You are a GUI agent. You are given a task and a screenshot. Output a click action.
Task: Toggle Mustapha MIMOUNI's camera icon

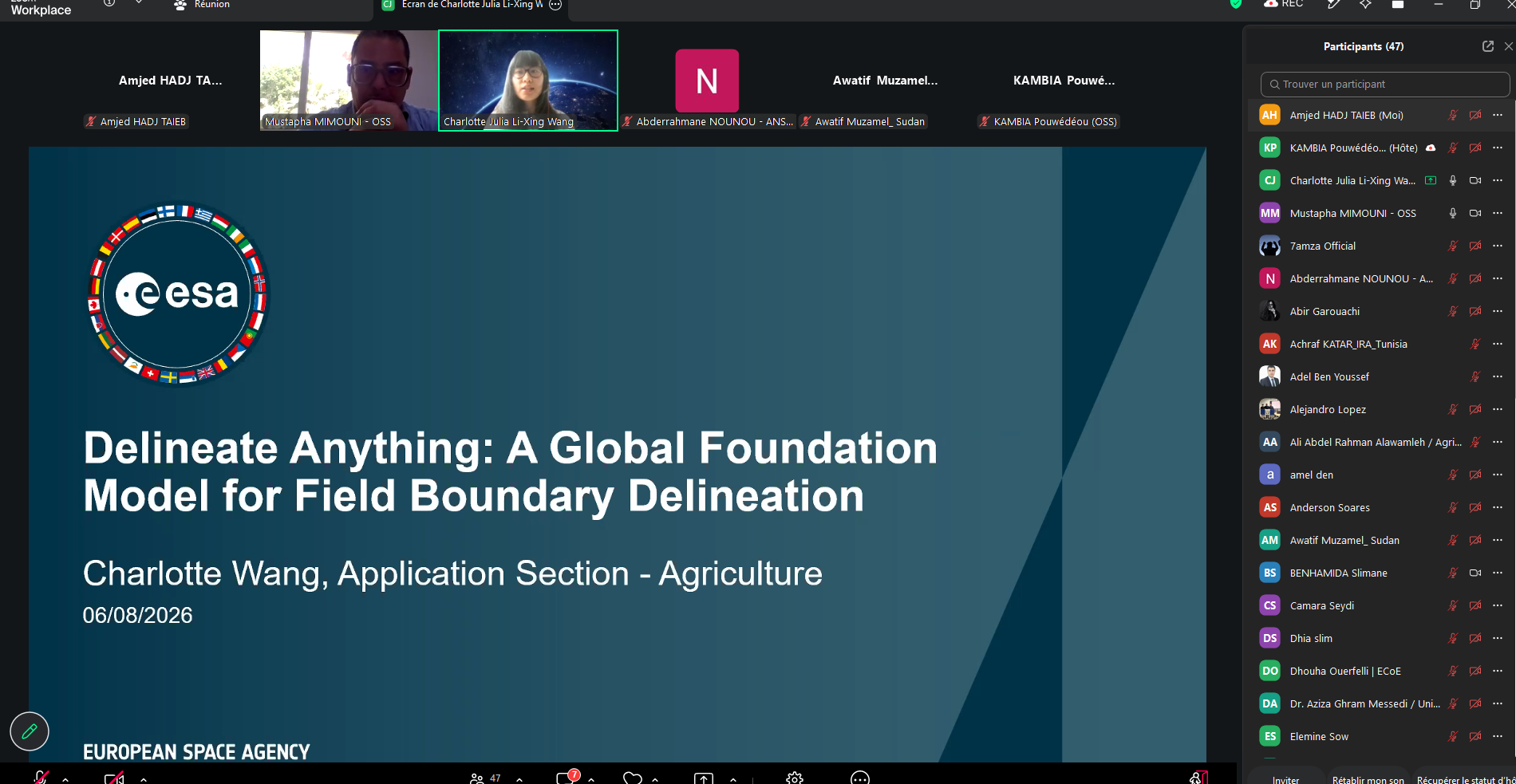point(1475,213)
